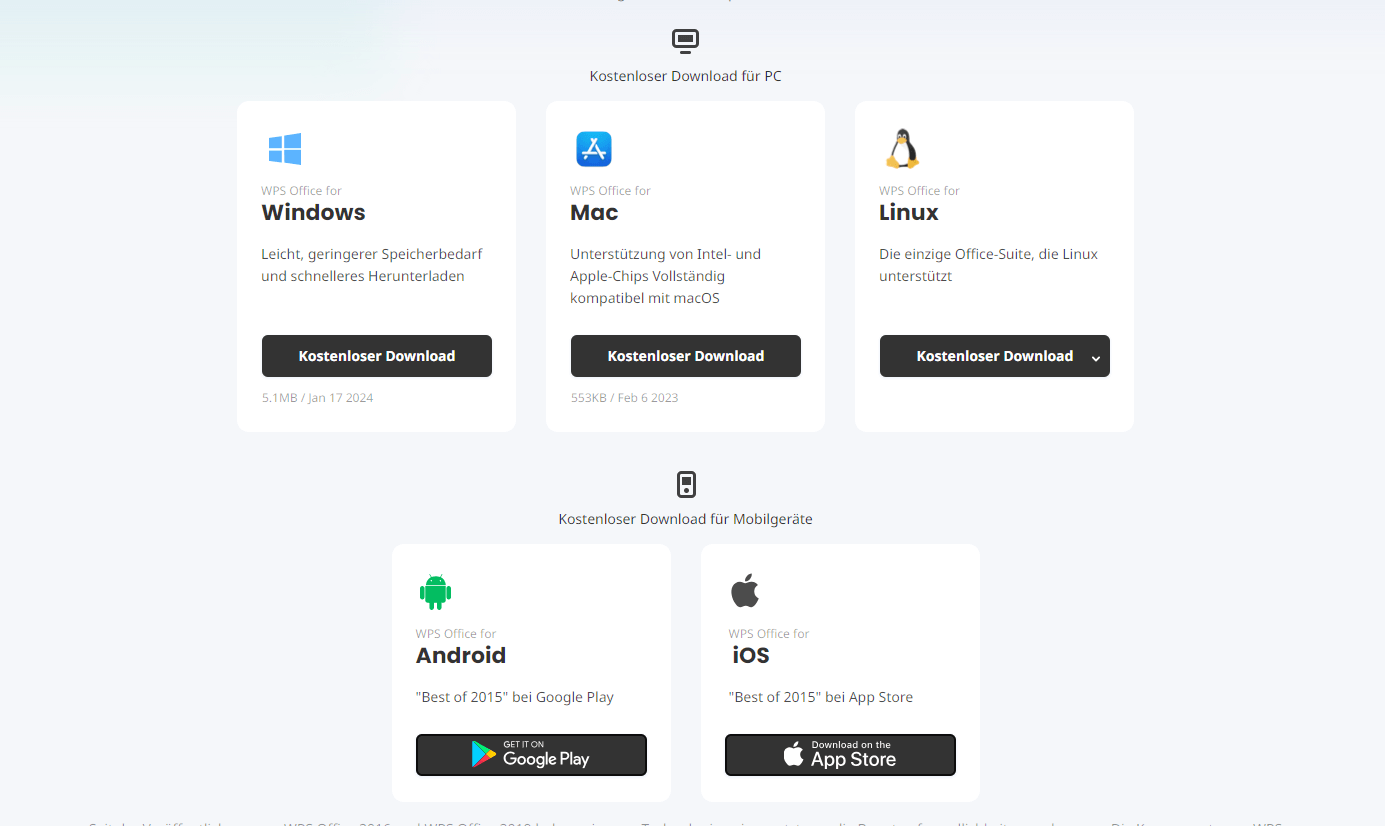Click the mobile device icon
Screen dimensions: 1385x826
pyautogui.click(x=685, y=485)
